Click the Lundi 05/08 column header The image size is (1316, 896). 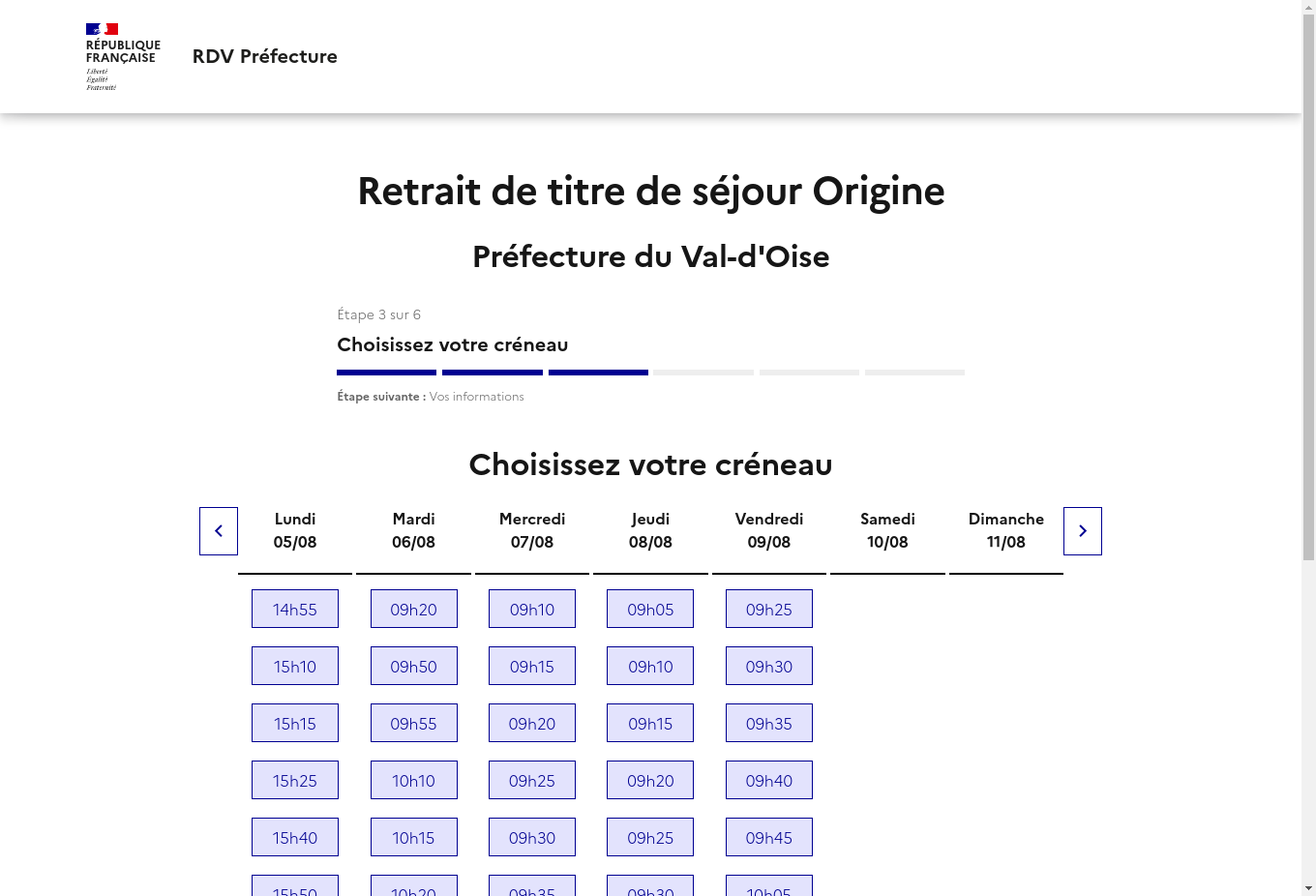point(295,530)
